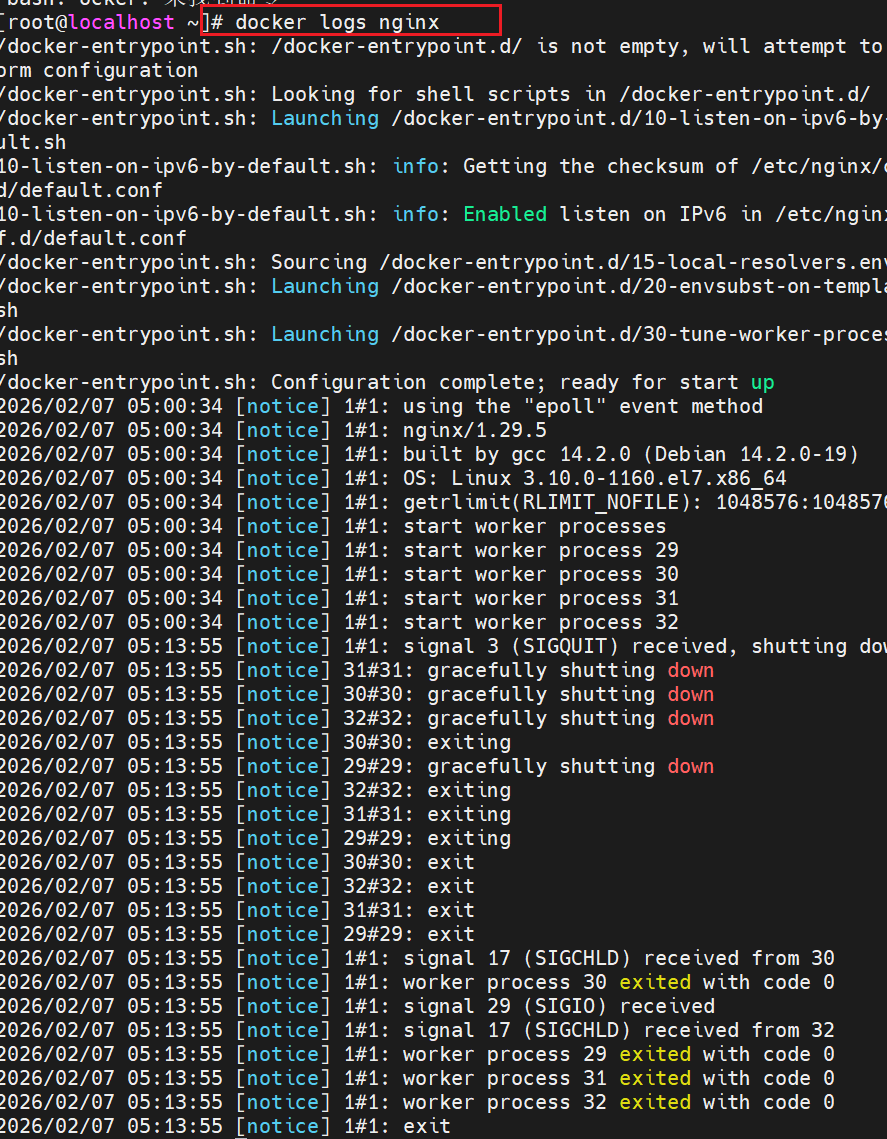Select the Sourcing 15-local-resolvers.env line

443,262
